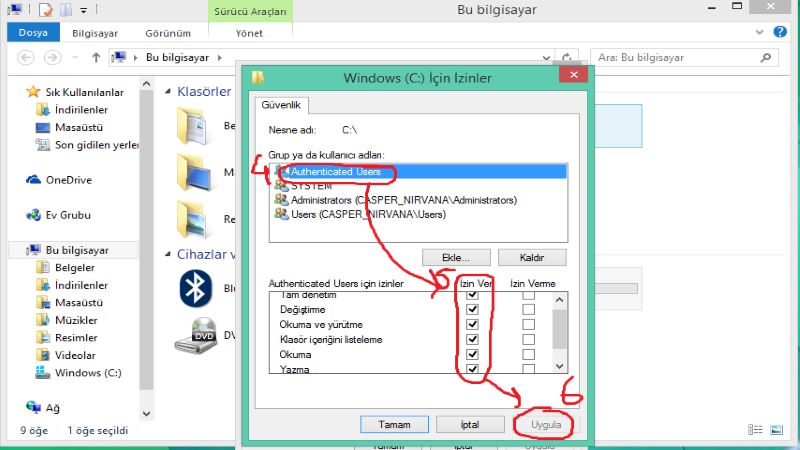Image resolution: width=800 pixels, height=450 pixels.
Task: Open Sık Kullanılanlar star icon
Action: click(x=33, y=92)
